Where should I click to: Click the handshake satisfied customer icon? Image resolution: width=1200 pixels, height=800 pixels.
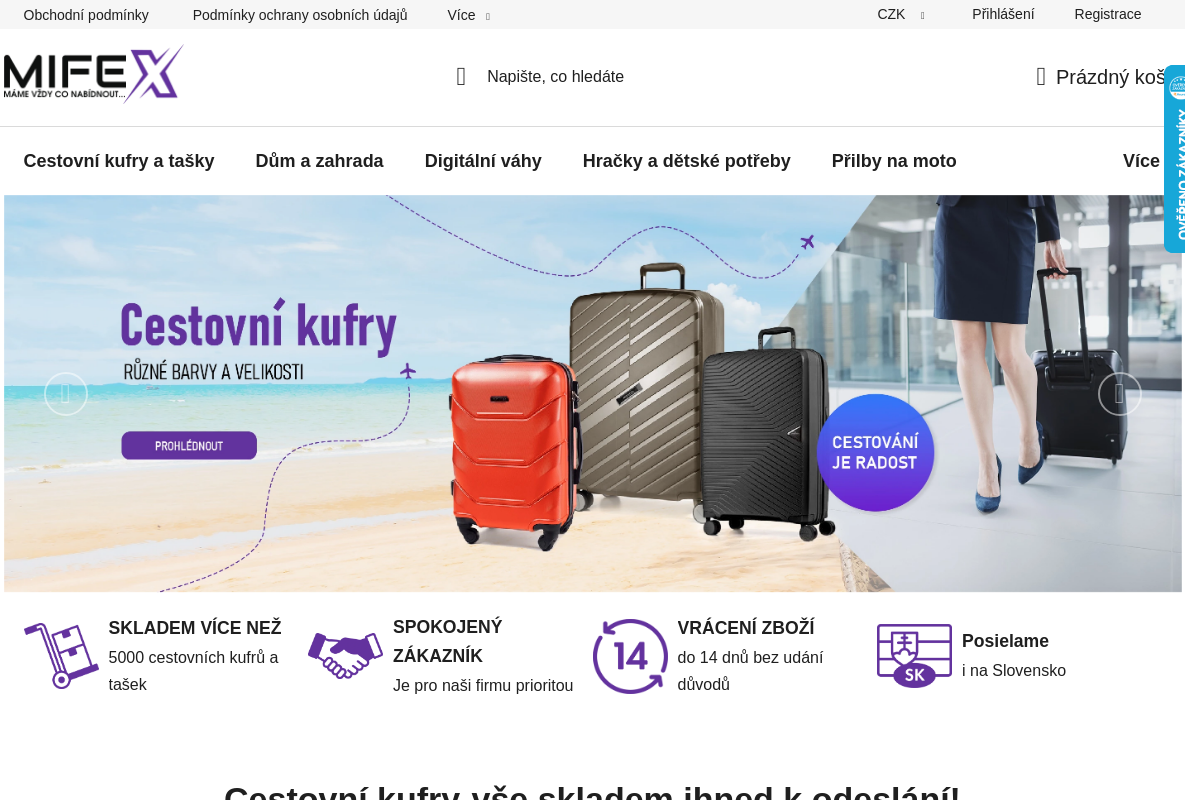[345, 656]
